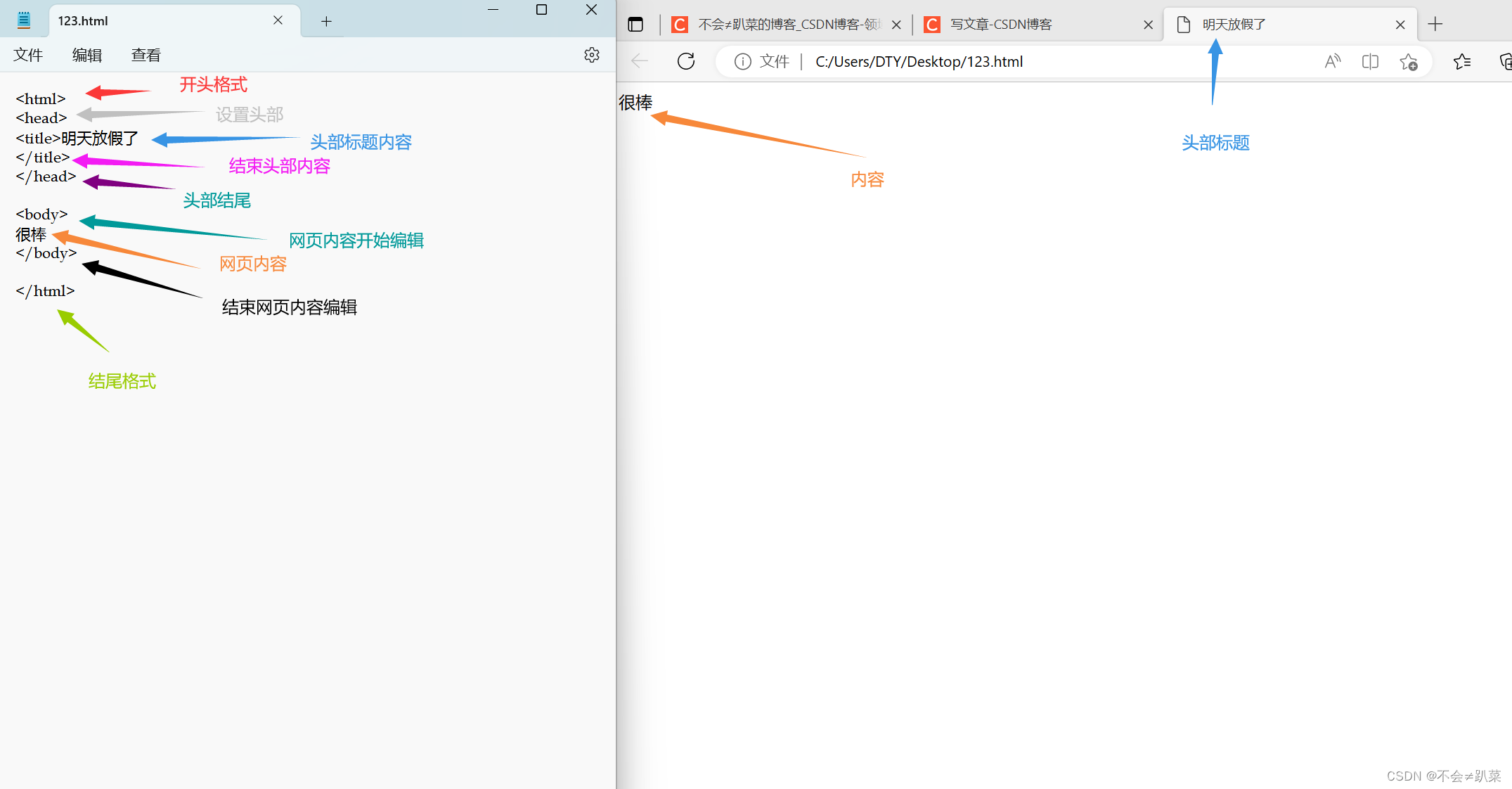
Task: Close the 123.html Notepad tab
Action: pos(278,20)
